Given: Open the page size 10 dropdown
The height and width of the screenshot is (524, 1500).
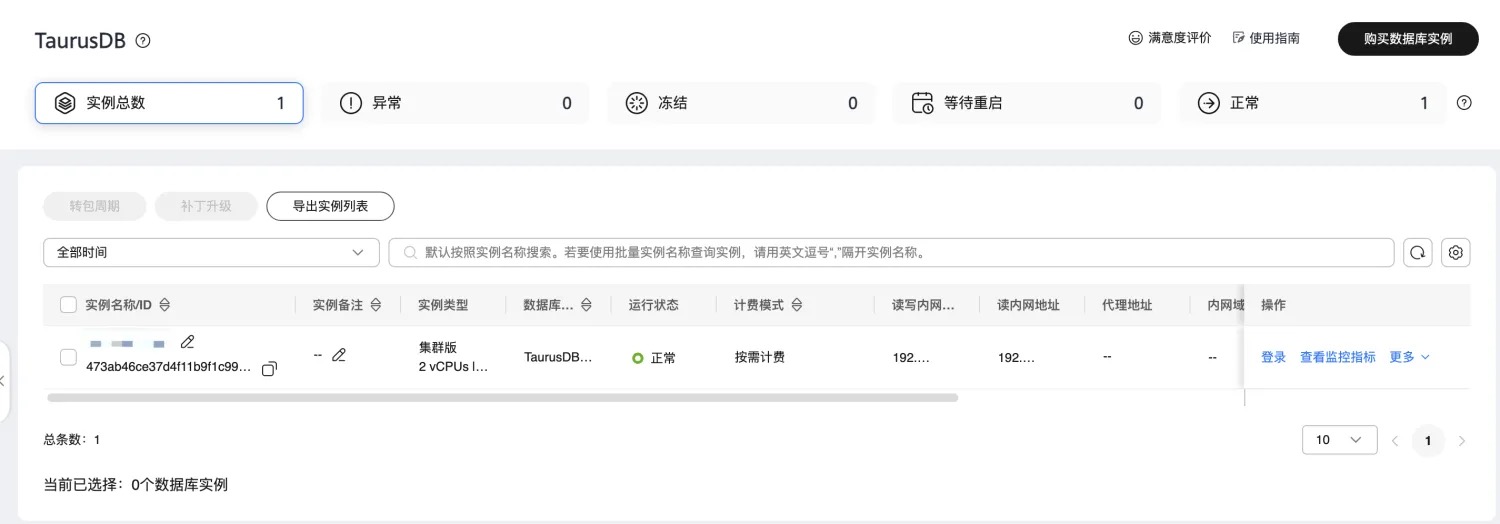Looking at the screenshot, I should point(1339,440).
